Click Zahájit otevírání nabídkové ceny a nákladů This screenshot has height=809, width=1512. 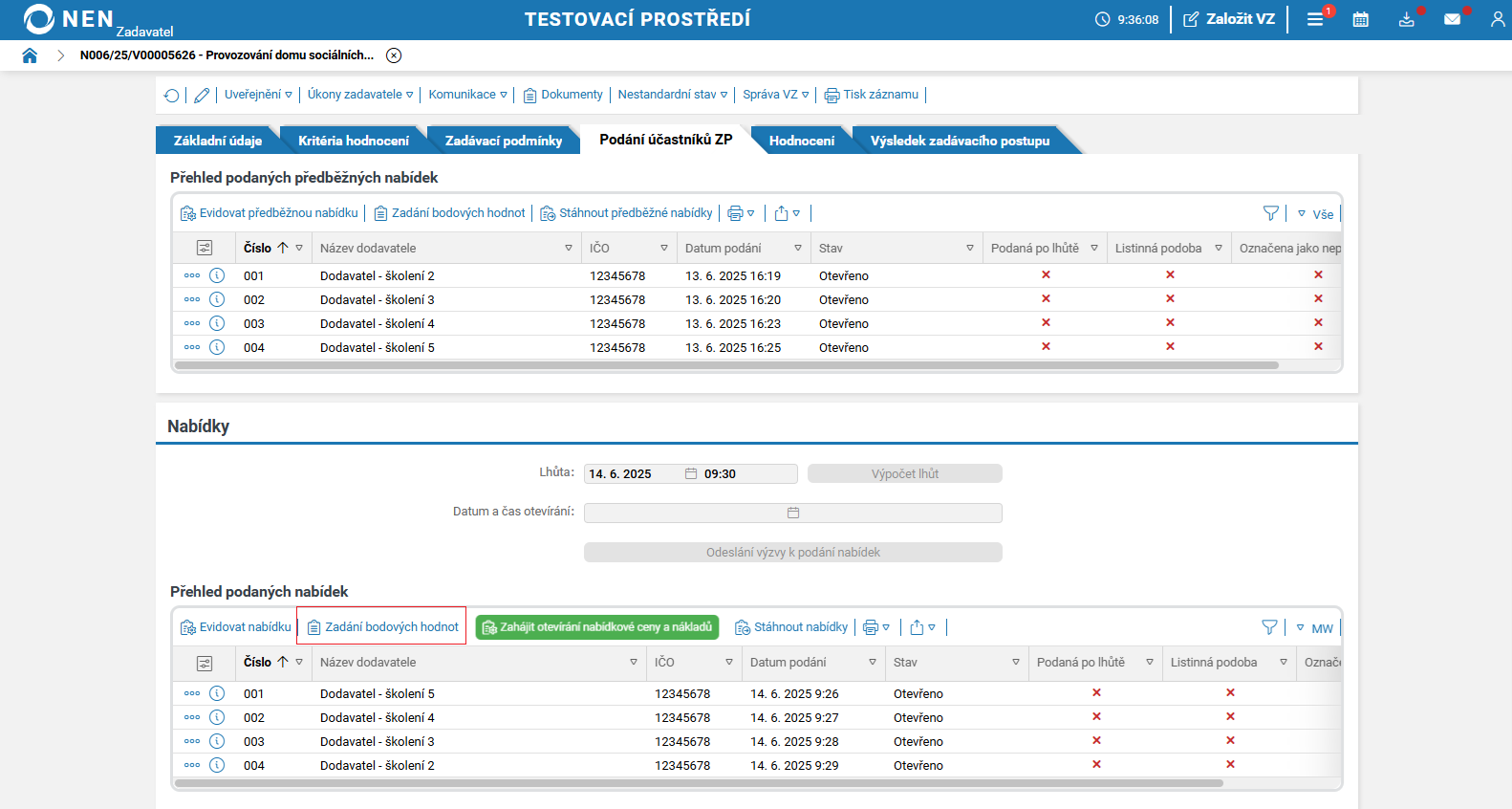597,627
